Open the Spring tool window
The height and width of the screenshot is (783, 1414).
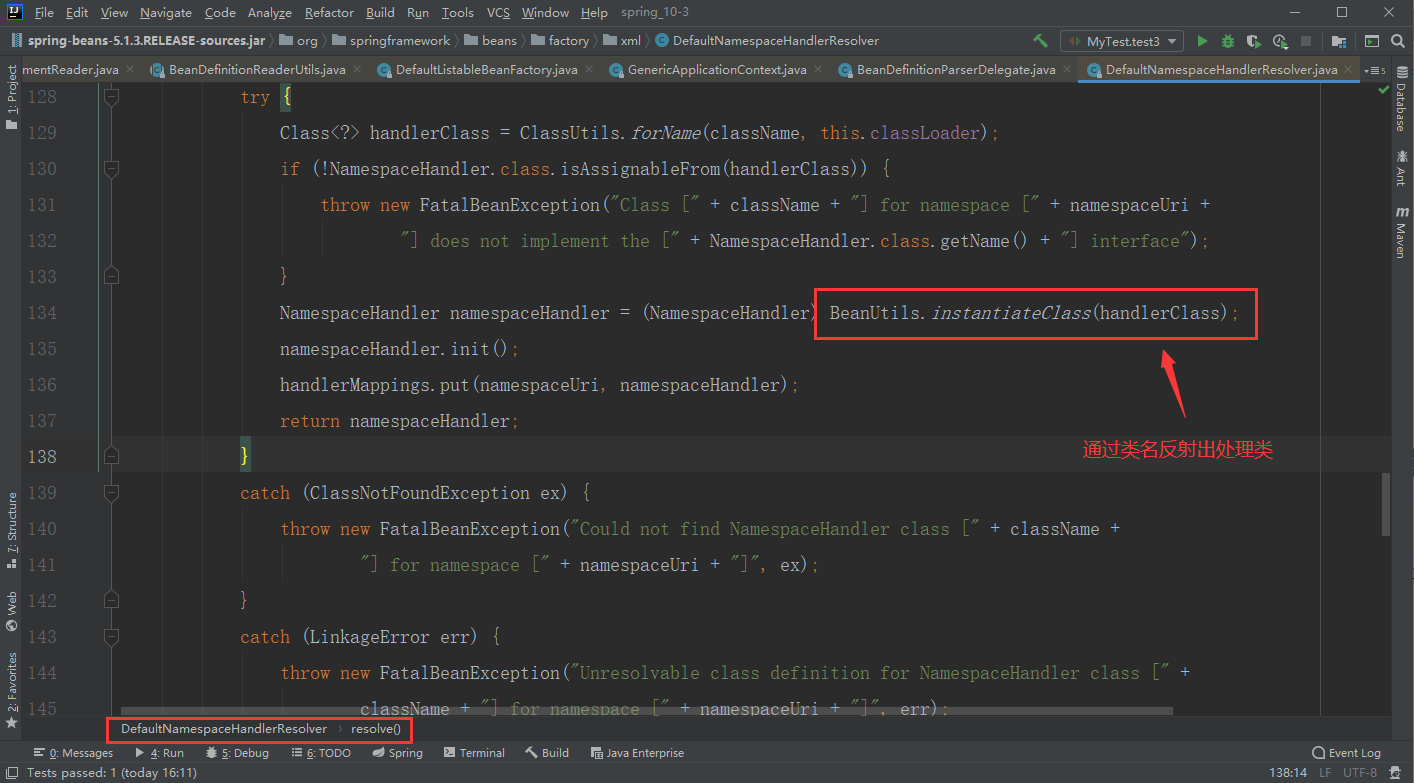pos(397,753)
